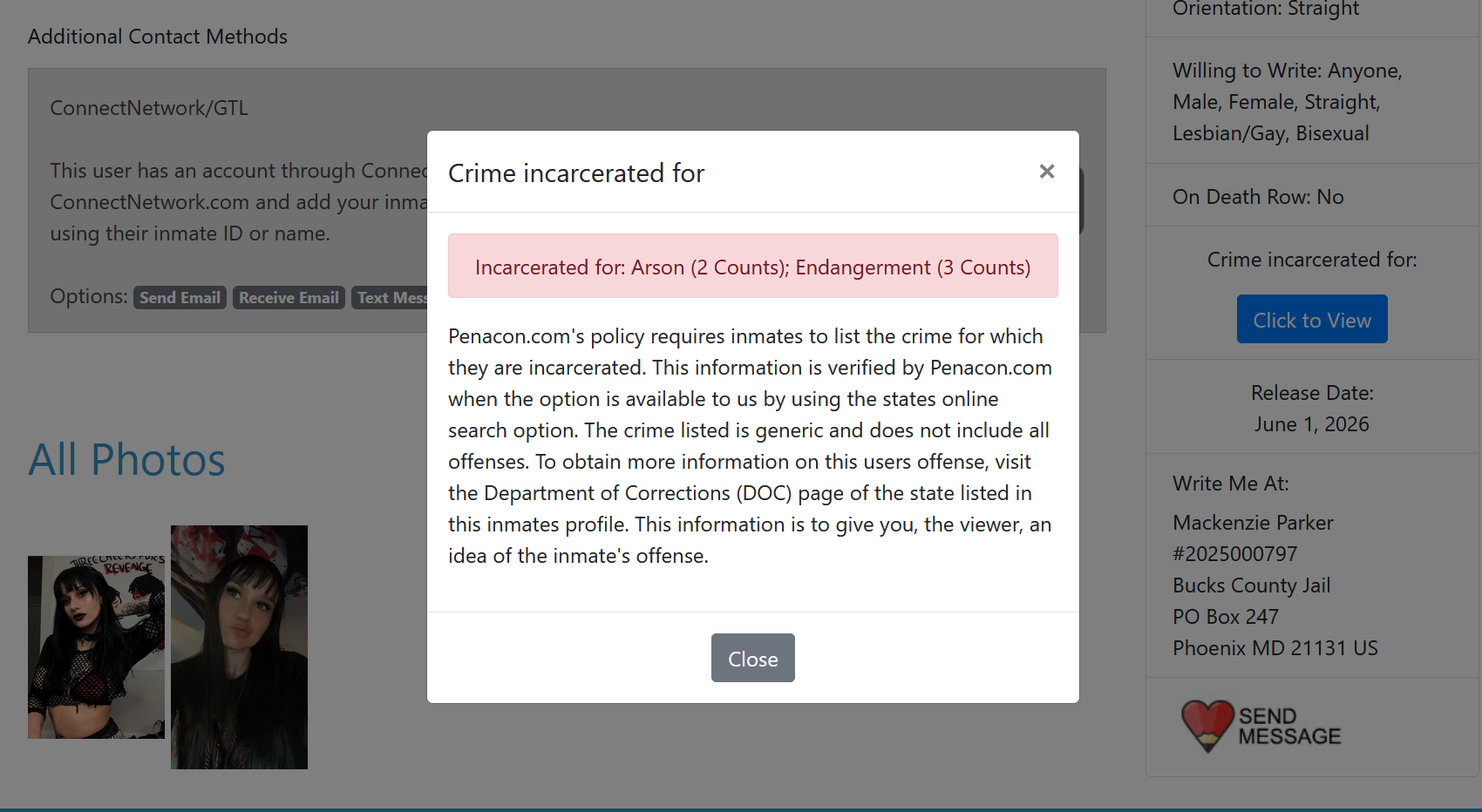Click the All Photos heading
The image size is (1482, 812).
126,459
